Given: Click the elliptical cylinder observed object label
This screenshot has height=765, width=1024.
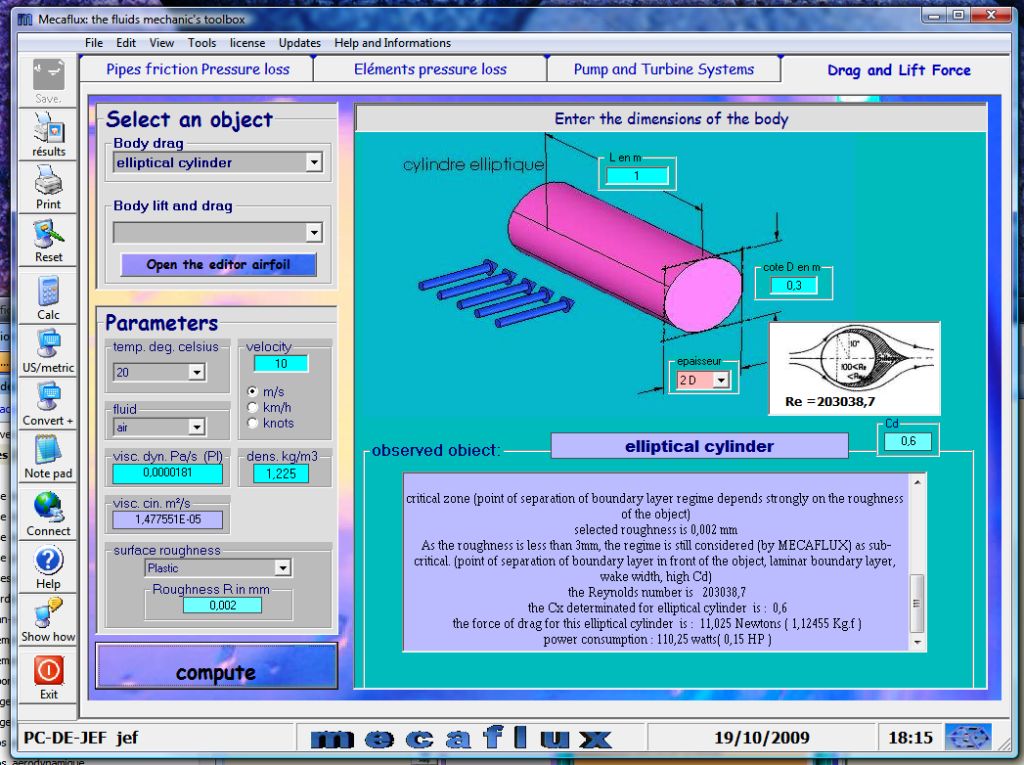Looking at the screenshot, I should [699, 446].
